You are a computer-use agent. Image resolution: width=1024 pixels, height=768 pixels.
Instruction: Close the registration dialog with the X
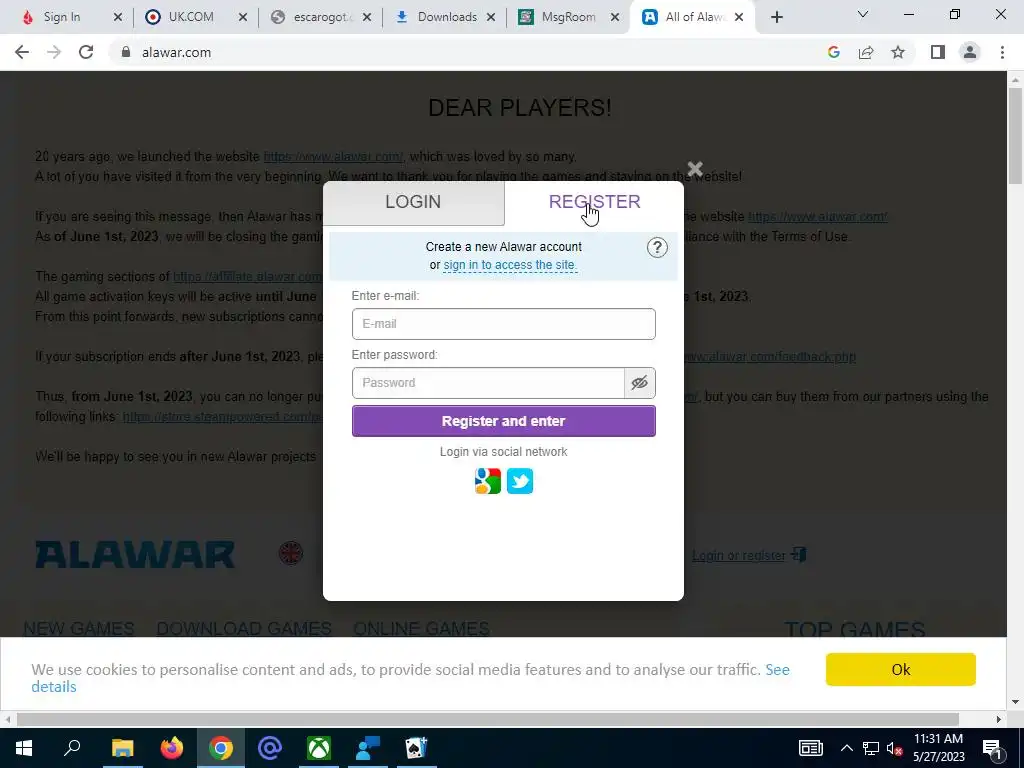695,169
